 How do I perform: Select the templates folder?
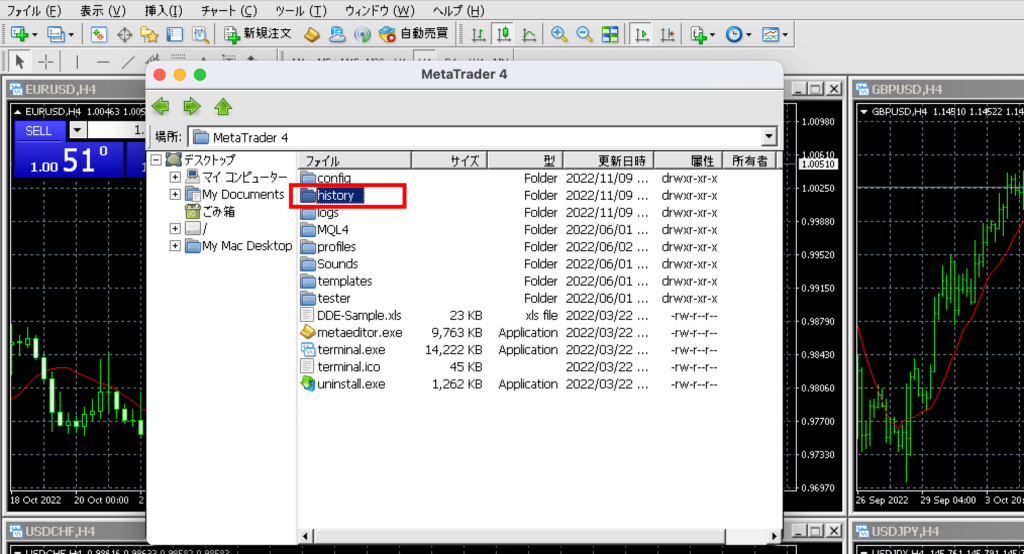pyautogui.click(x=336, y=281)
